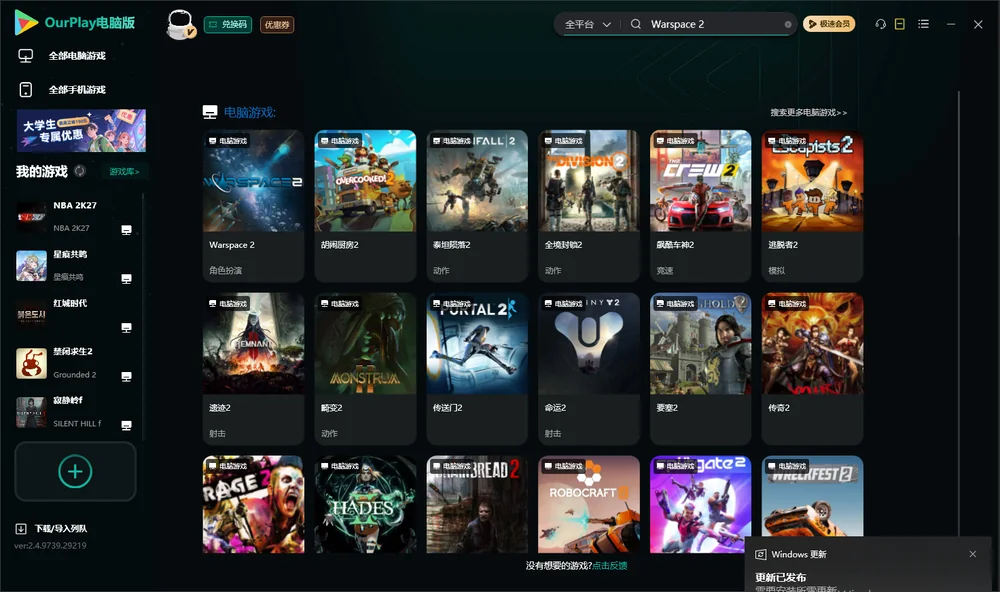Screen dimensions: 1000x592
Task: Click the OurPlay logo icon
Action: (26, 23)
